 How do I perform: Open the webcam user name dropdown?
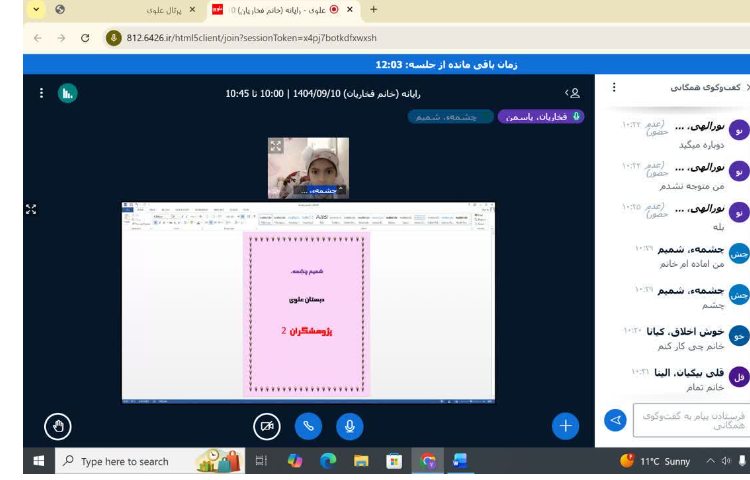[320, 190]
